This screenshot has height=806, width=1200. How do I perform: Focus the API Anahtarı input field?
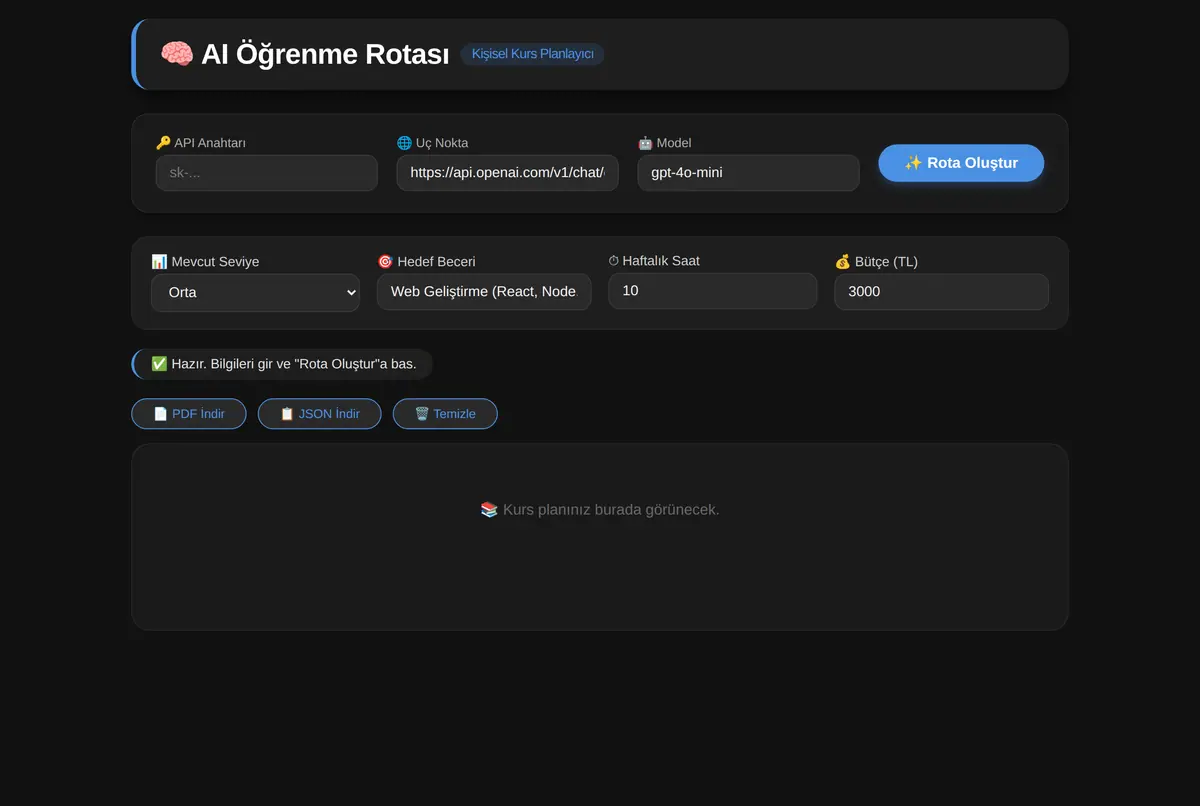[x=267, y=173]
